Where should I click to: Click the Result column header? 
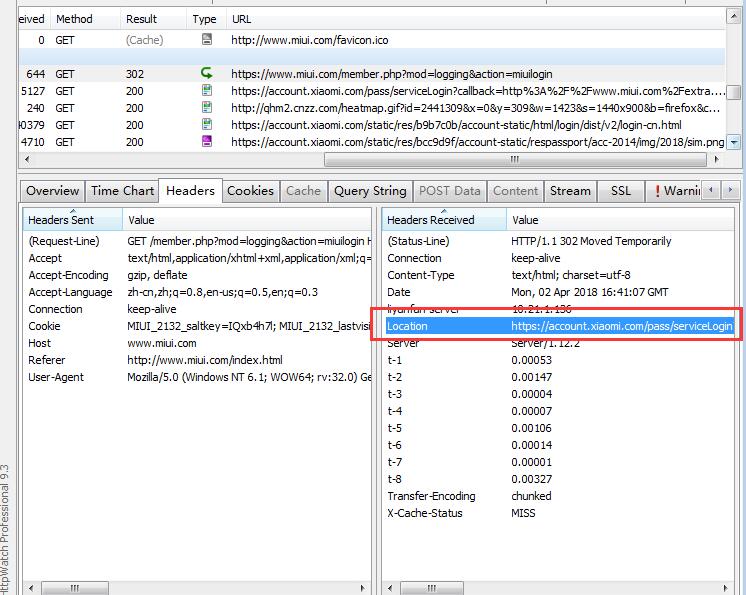141,19
